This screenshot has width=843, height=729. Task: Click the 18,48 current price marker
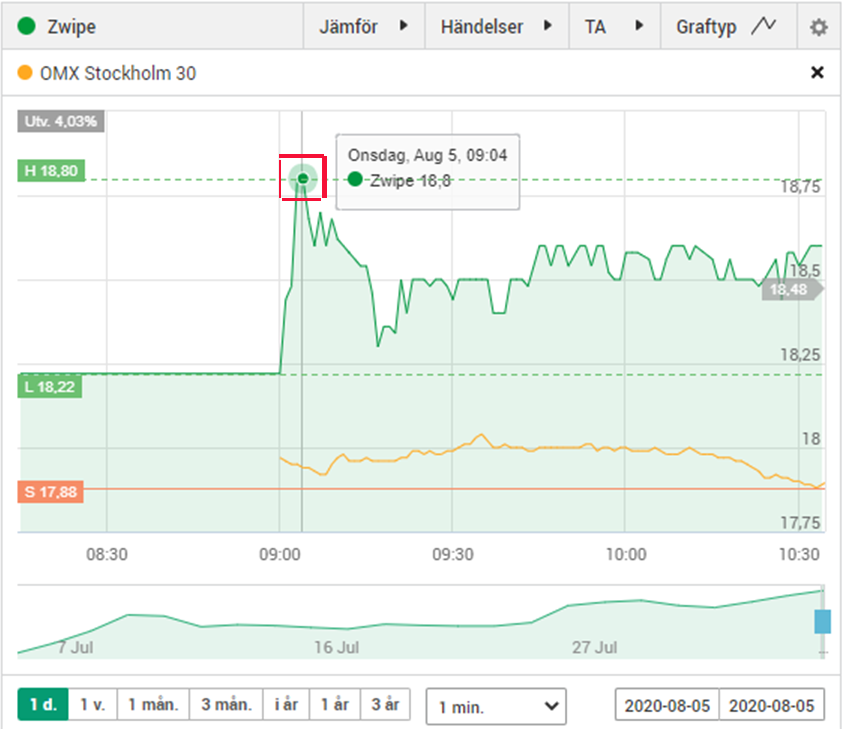(x=791, y=290)
